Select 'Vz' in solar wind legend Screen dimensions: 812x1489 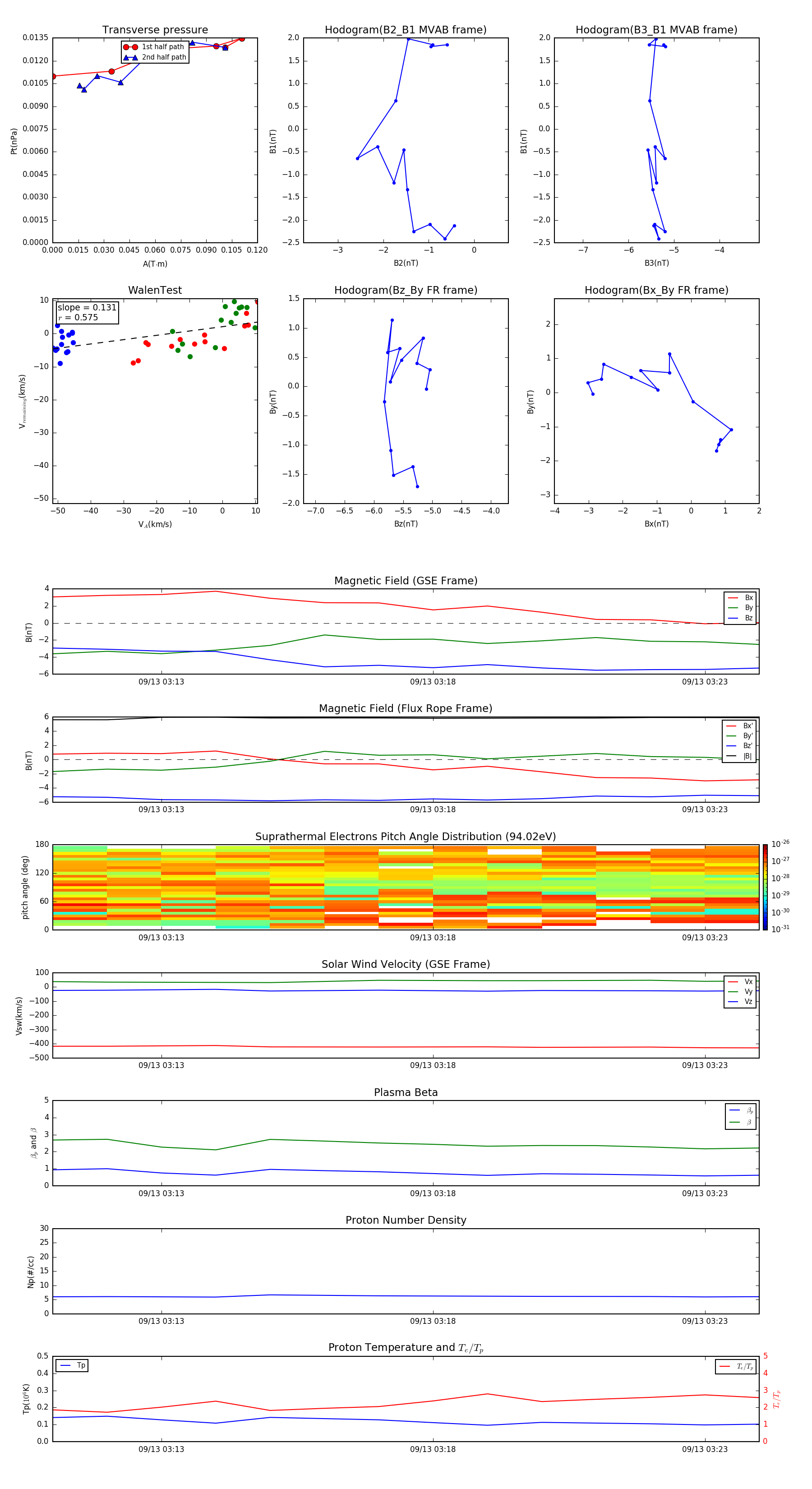[740, 1002]
